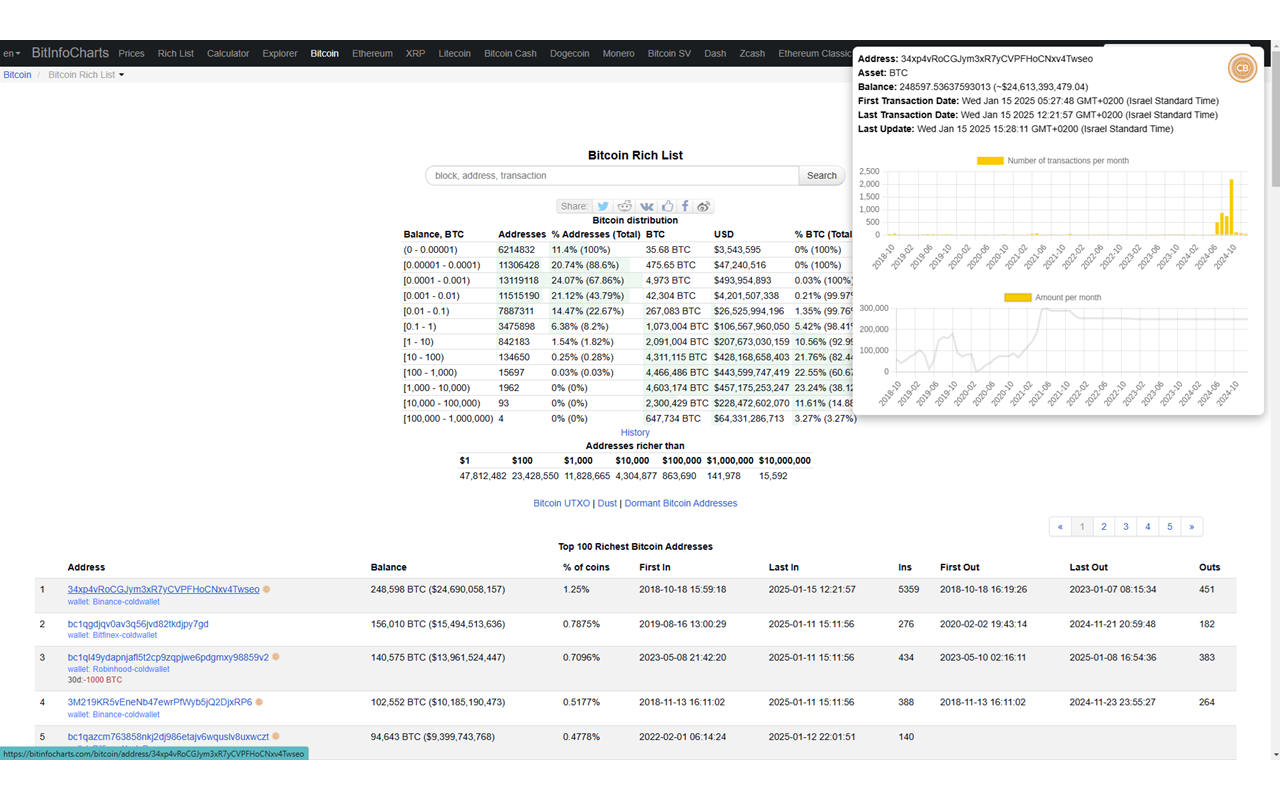Switch to Litecoin in the navbar
The height and width of the screenshot is (800, 1280).
pyautogui.click(x=455, y=54)
